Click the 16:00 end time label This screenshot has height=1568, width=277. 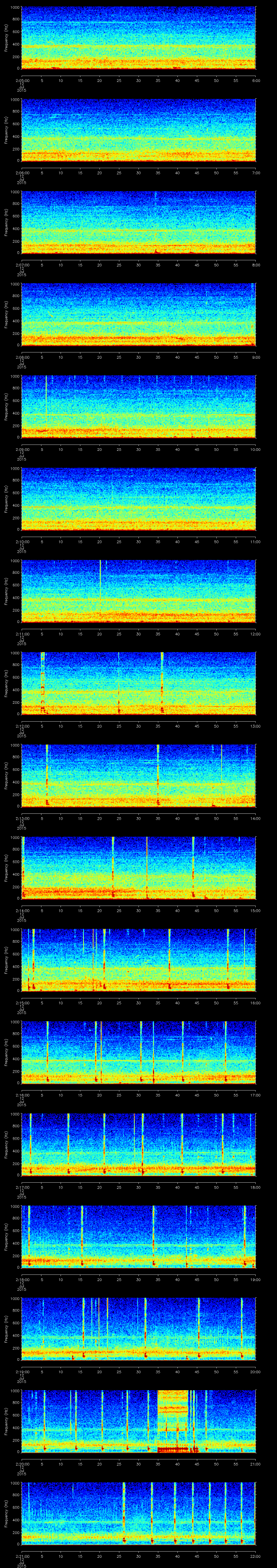255,1003
